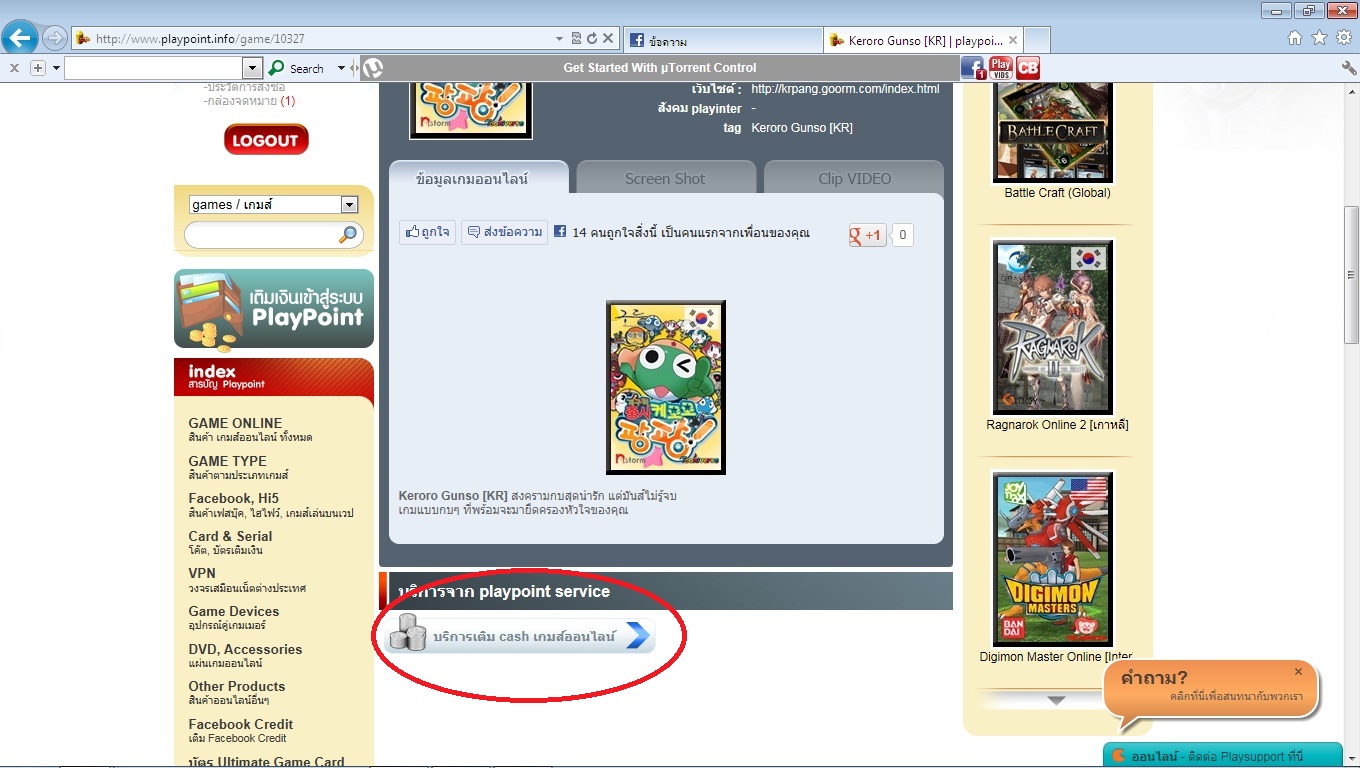Click the scrollbar up arrow

1351,91
